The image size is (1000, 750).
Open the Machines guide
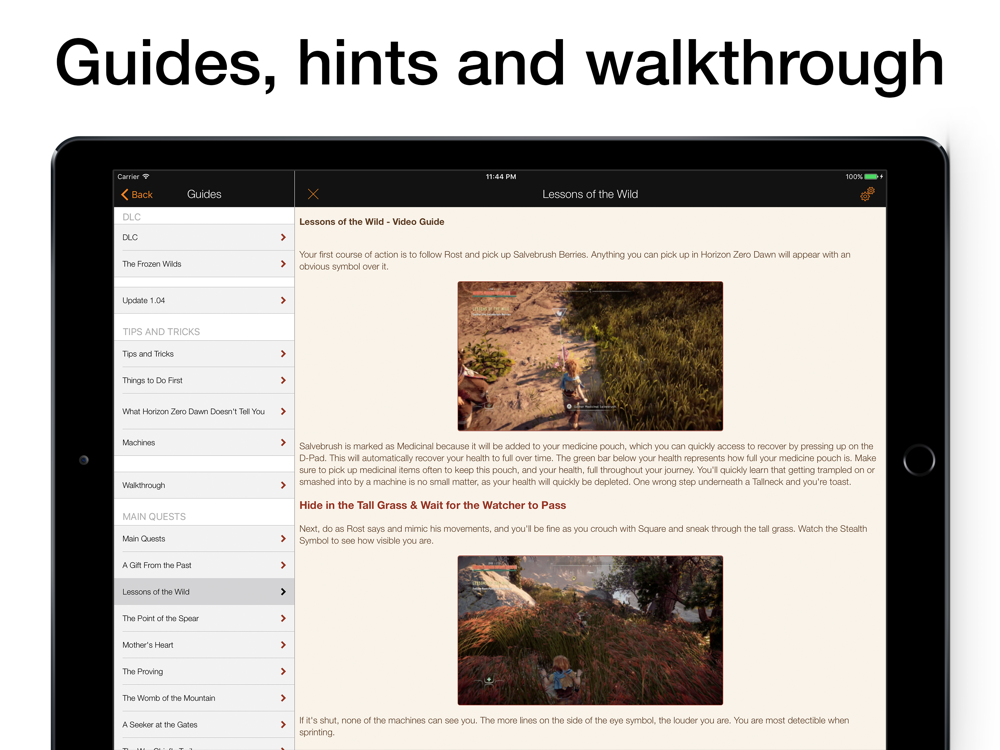coord(204,443)
